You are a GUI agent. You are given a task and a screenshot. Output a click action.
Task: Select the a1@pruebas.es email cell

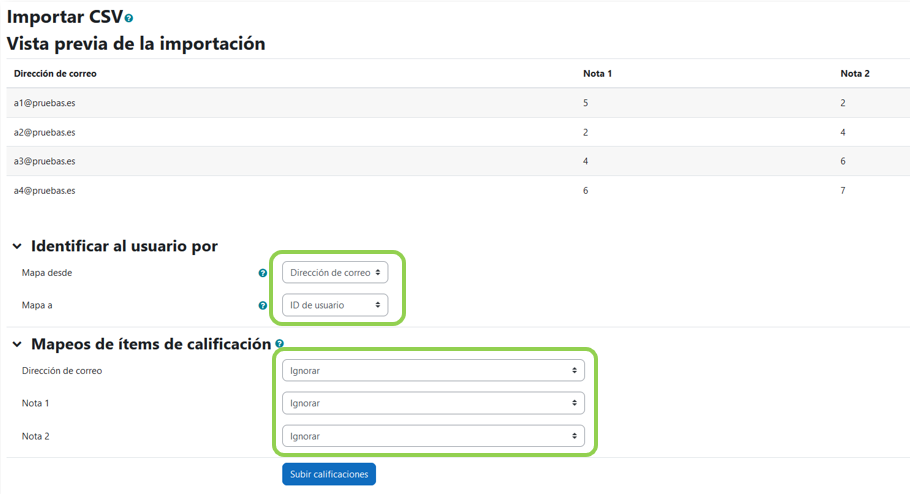coord(44,103)
